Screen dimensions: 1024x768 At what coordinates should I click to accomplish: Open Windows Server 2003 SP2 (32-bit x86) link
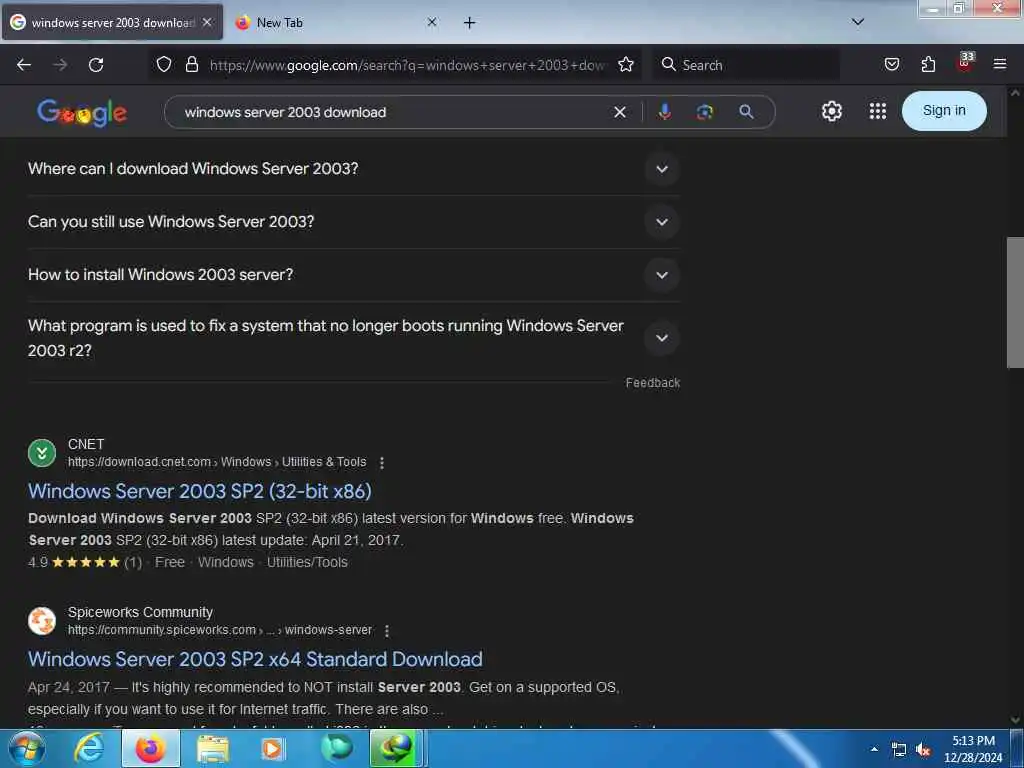200,491
